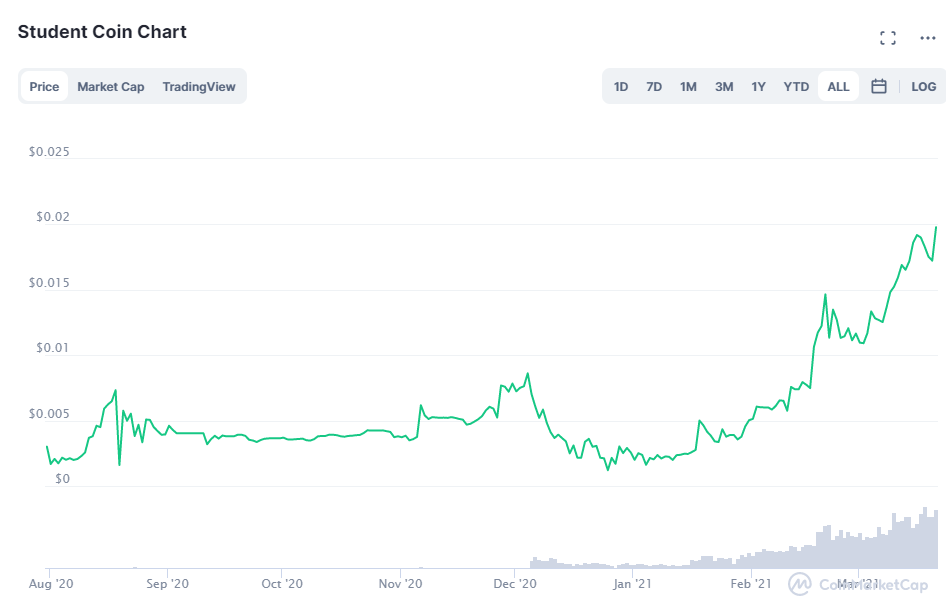Select the ALL time range
The image size is (946, 598).
coord(838,86)
